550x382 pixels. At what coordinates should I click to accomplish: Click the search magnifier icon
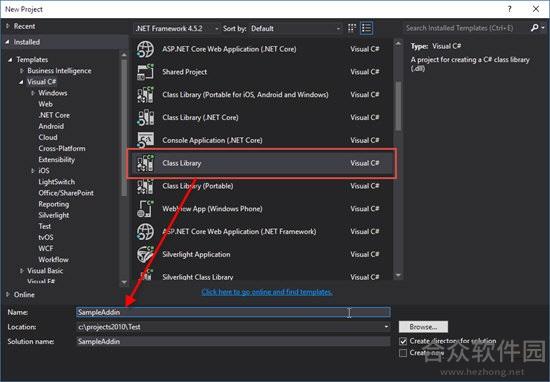click(x=534, y=28)
